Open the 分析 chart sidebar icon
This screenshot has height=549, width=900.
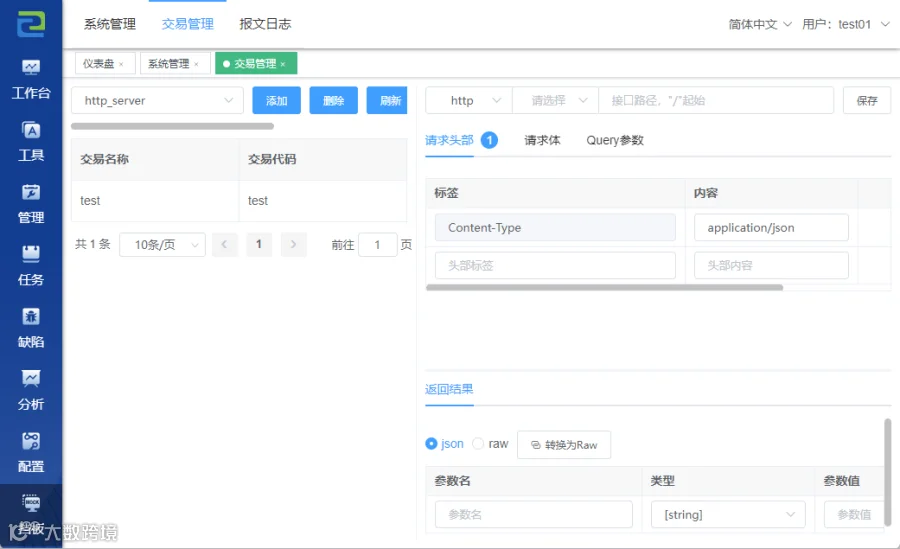pos(31,379)
